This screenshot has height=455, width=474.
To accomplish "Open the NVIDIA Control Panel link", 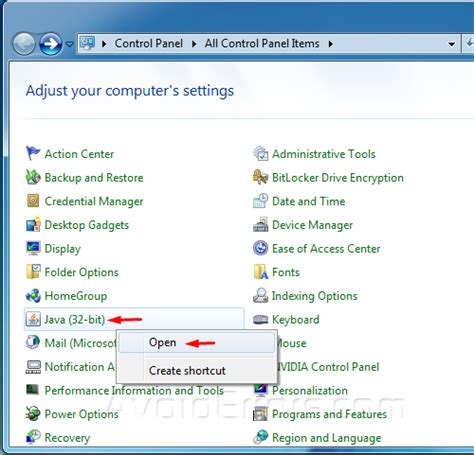I will (328, 367).
